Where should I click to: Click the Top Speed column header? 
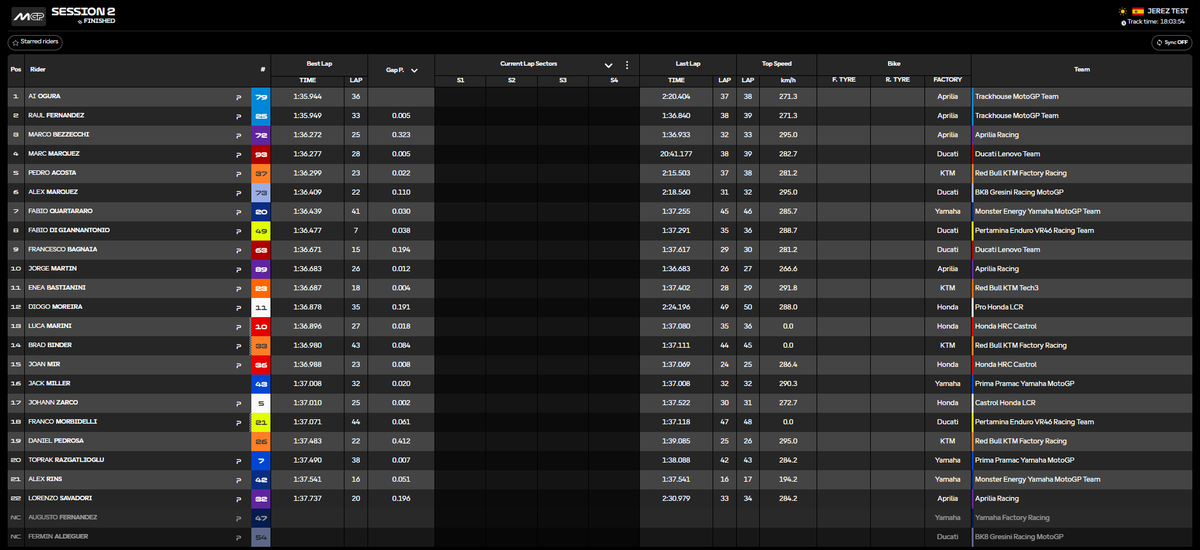777,63
